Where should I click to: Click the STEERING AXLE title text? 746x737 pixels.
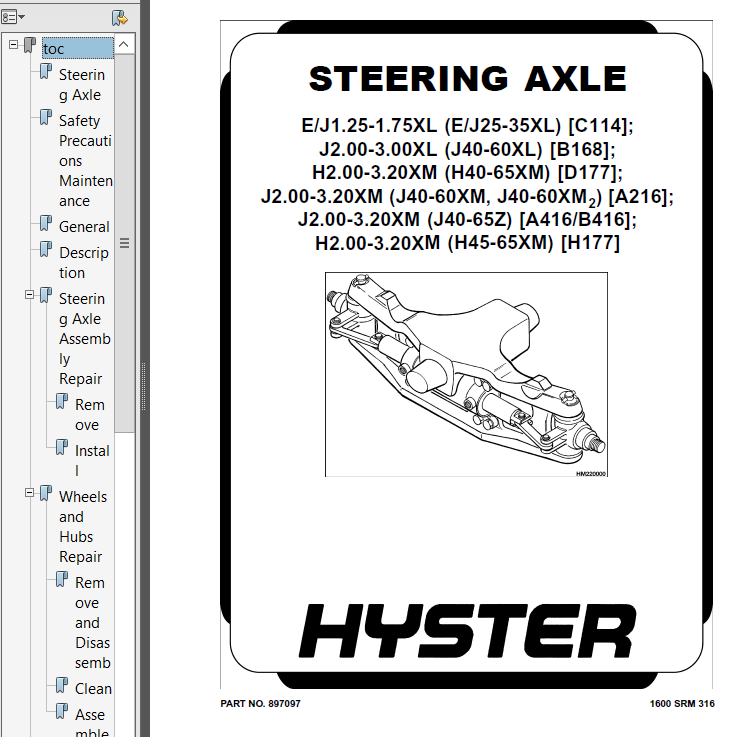point(467,79)
